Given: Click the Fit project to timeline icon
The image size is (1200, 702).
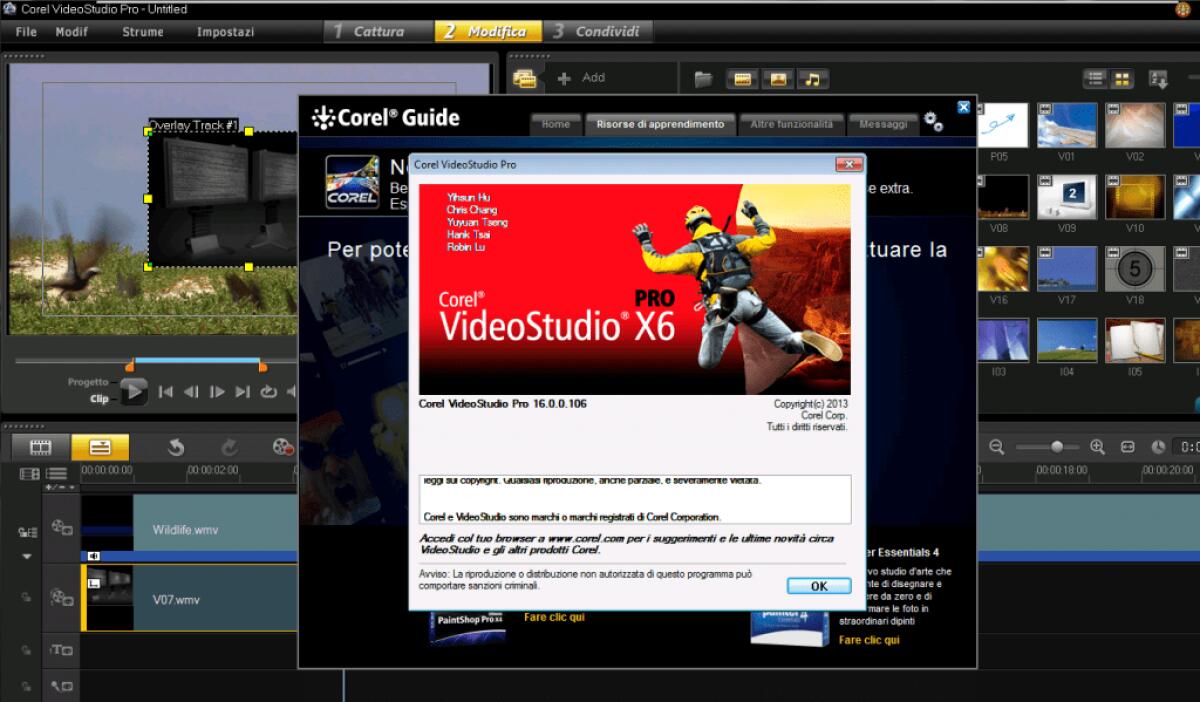Looking at the screenshot, I should [1129, 447].
